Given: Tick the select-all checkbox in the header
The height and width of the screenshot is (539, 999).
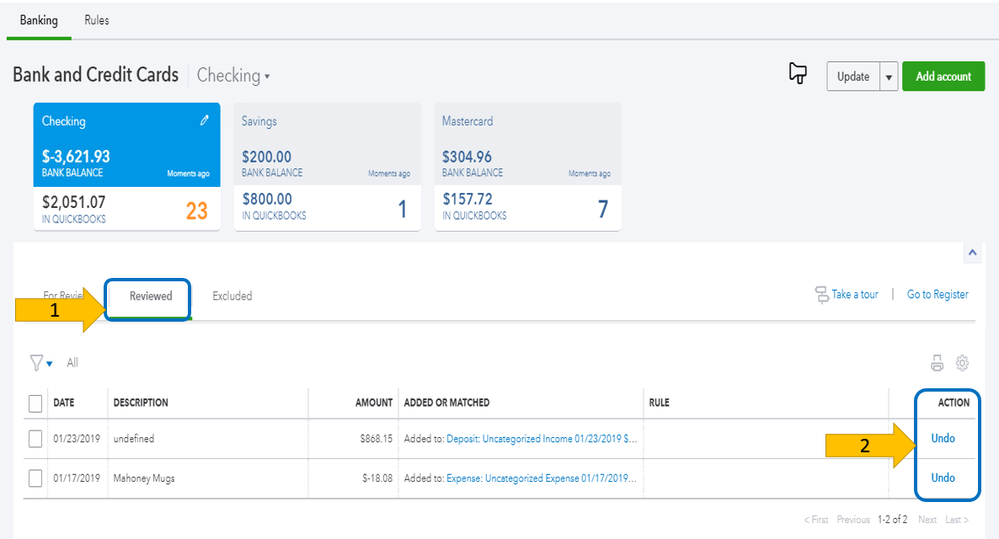Looking at the screenshot, I should click(35, 403).
